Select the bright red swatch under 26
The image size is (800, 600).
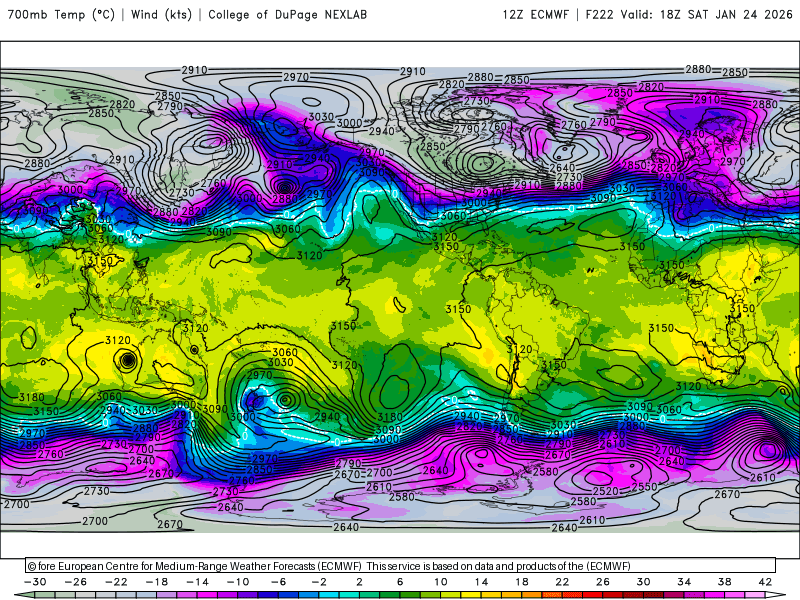(x=593, y=595)
